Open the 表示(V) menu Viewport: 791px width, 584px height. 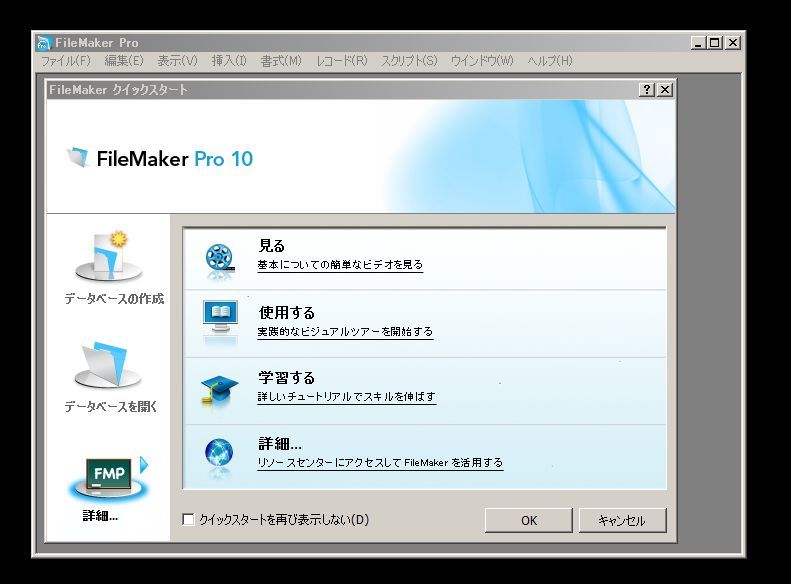pyautogui.click(x=178, y=61)
